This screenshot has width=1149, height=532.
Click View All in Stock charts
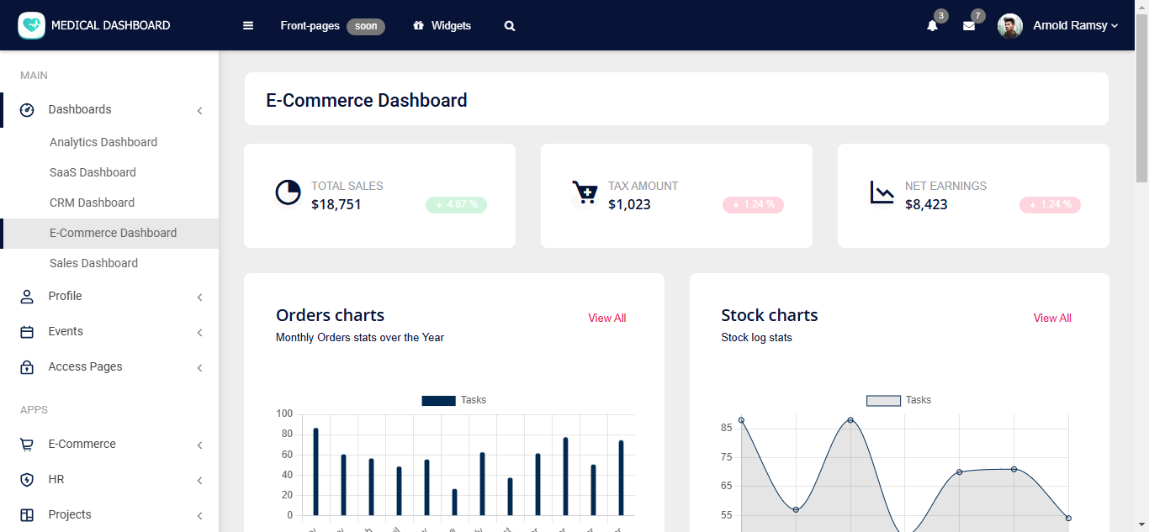(1052, 318)
